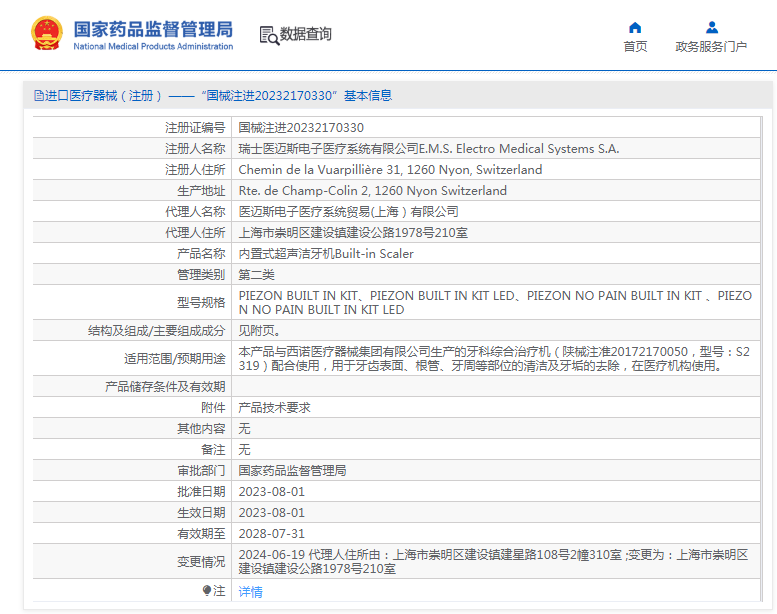
Task: Select 见附页。 structure value
Action: [259, 331]
